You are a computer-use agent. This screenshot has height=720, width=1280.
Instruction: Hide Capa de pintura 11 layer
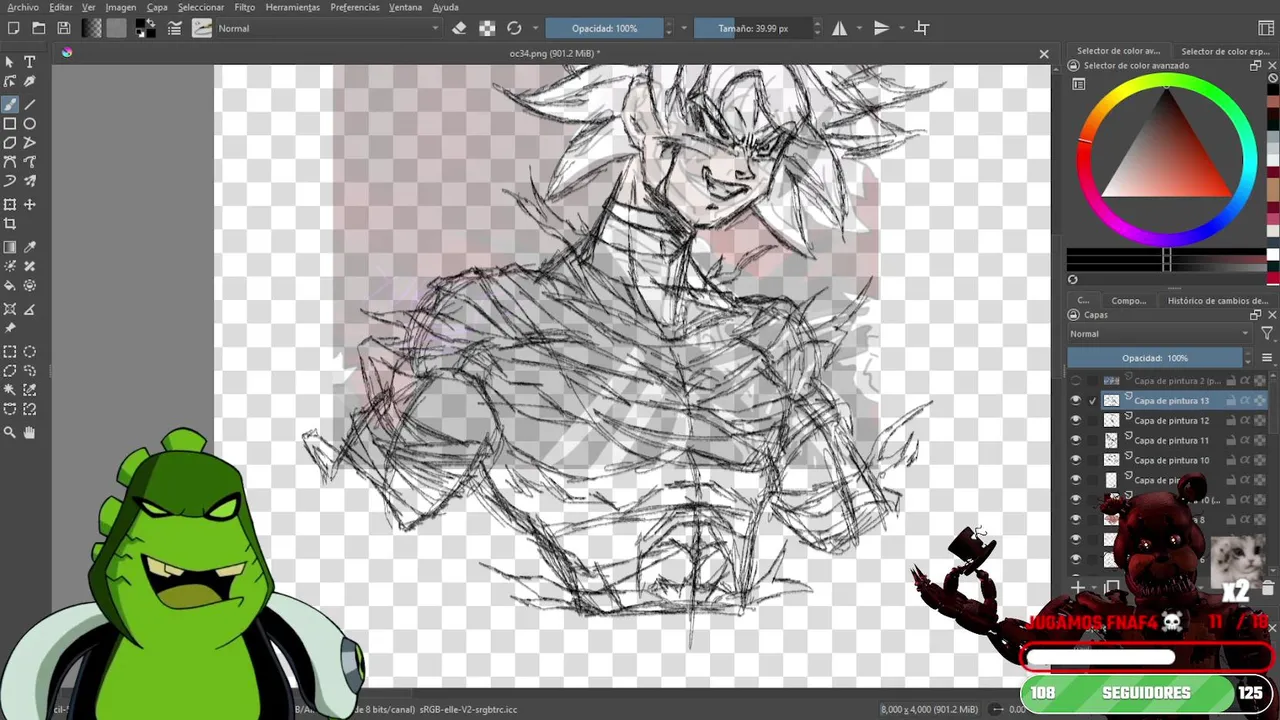point(1076,440)
